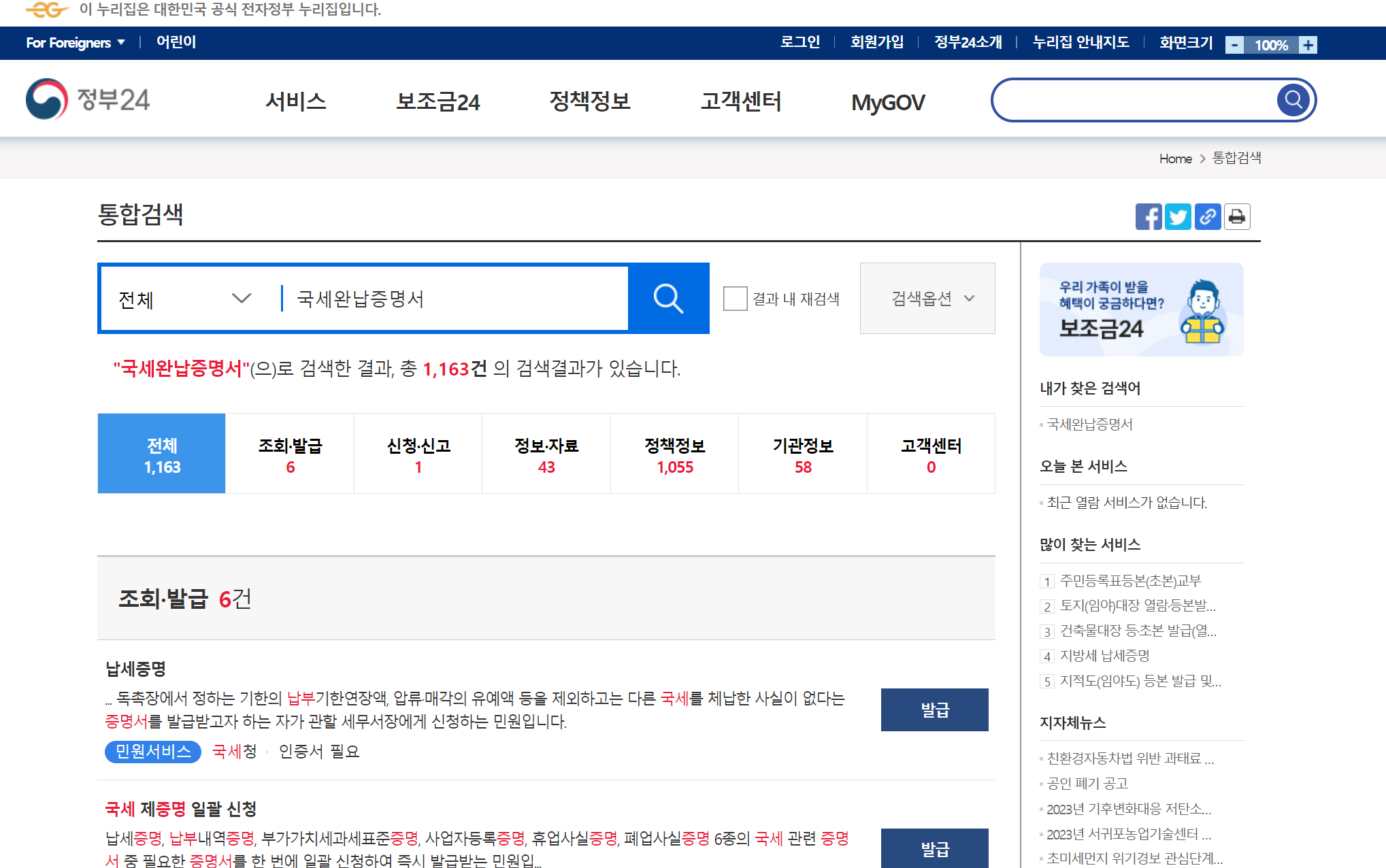Viewport: 1386px width, 868px height.
Task: Click the 국세완납증명서 search input field
Action: coord(456,299)
